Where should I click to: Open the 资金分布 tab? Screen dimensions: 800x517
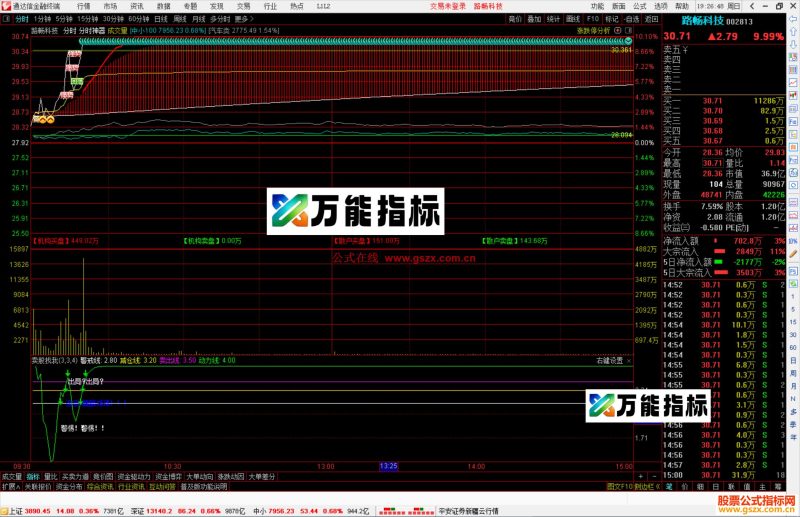pyautogui.click(x=69, y=487)
